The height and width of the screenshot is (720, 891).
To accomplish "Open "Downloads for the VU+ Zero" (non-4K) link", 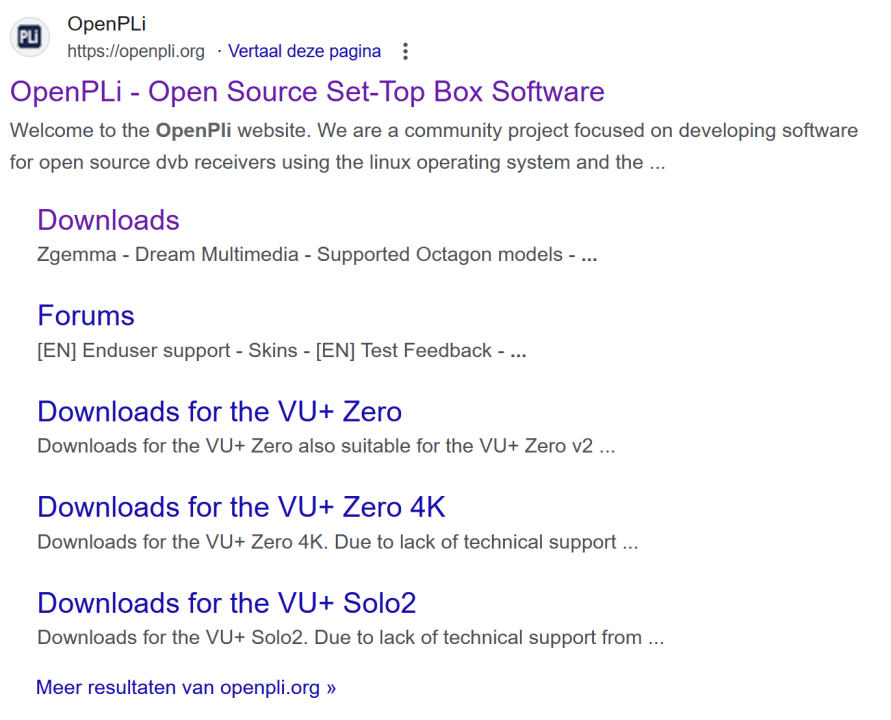I will tap(219, 412).
